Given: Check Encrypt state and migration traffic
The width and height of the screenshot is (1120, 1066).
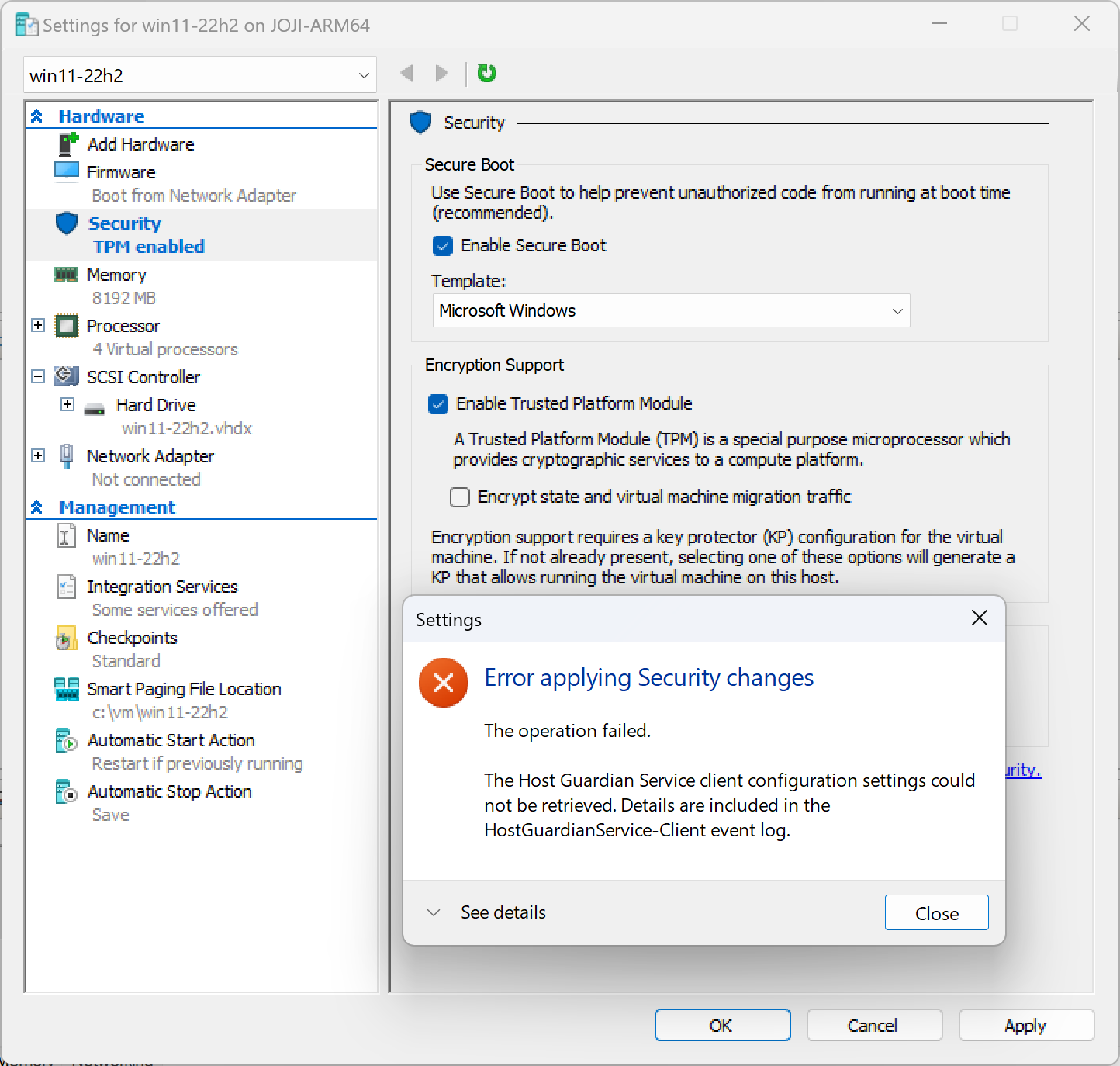Looking at the screenshot, I should [460, 497].
